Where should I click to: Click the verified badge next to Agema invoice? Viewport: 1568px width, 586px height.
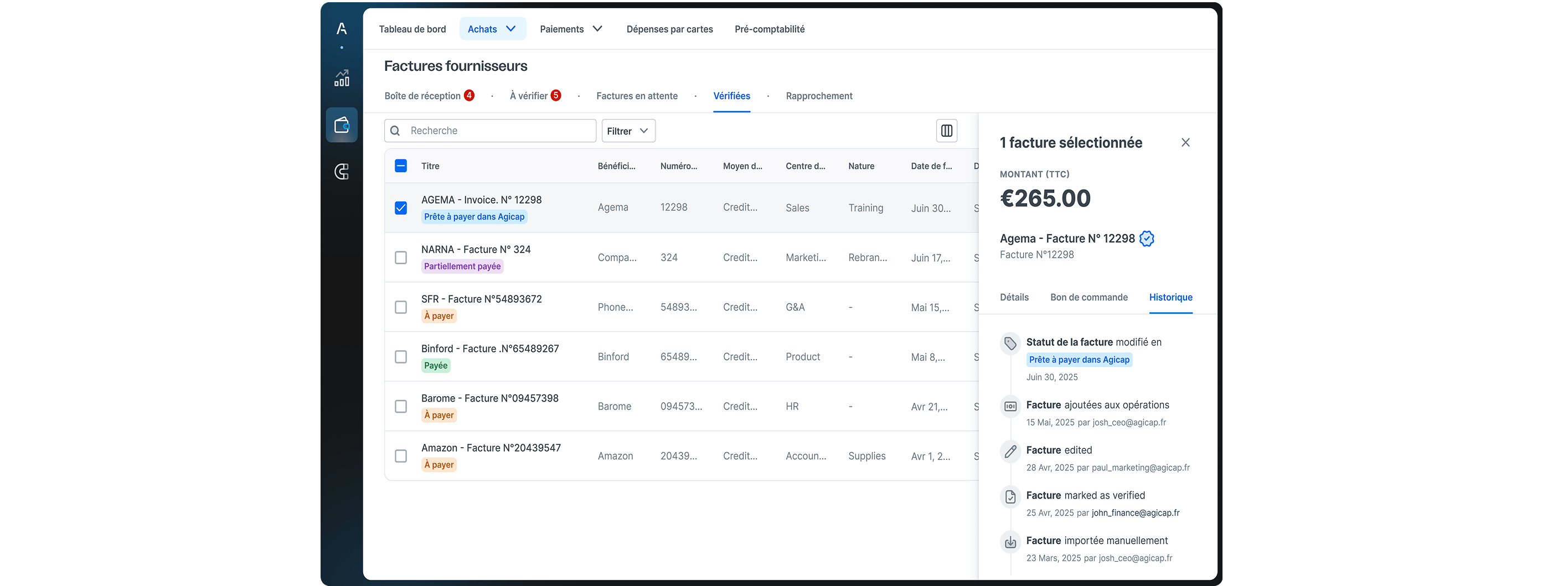coord(1147,238)
